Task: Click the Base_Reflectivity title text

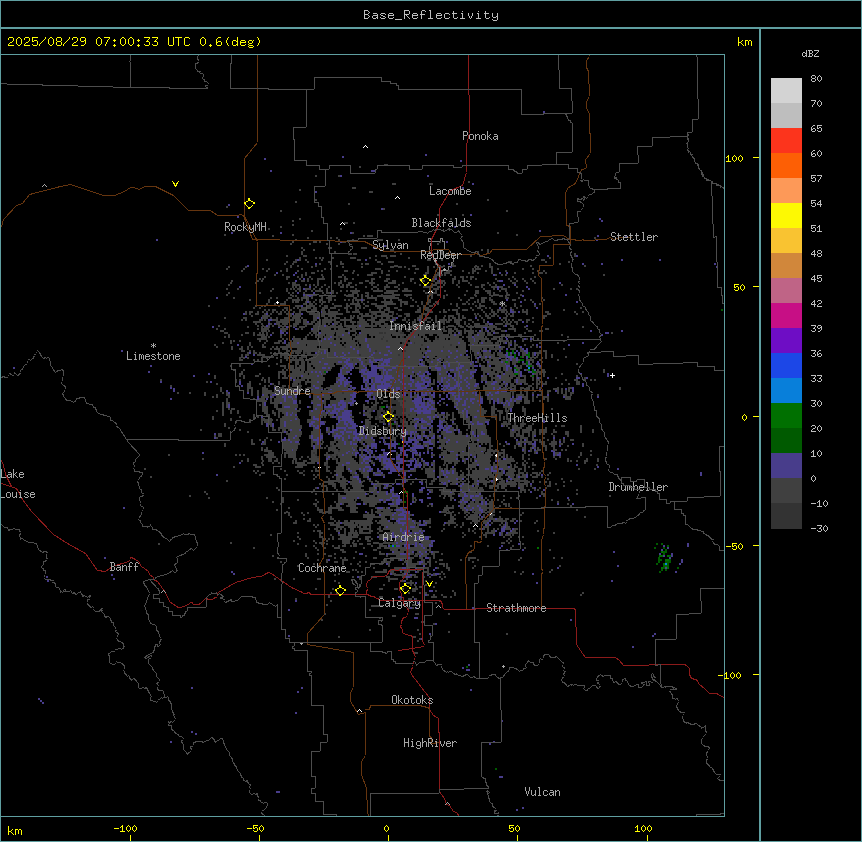Action: coord(431,15)
